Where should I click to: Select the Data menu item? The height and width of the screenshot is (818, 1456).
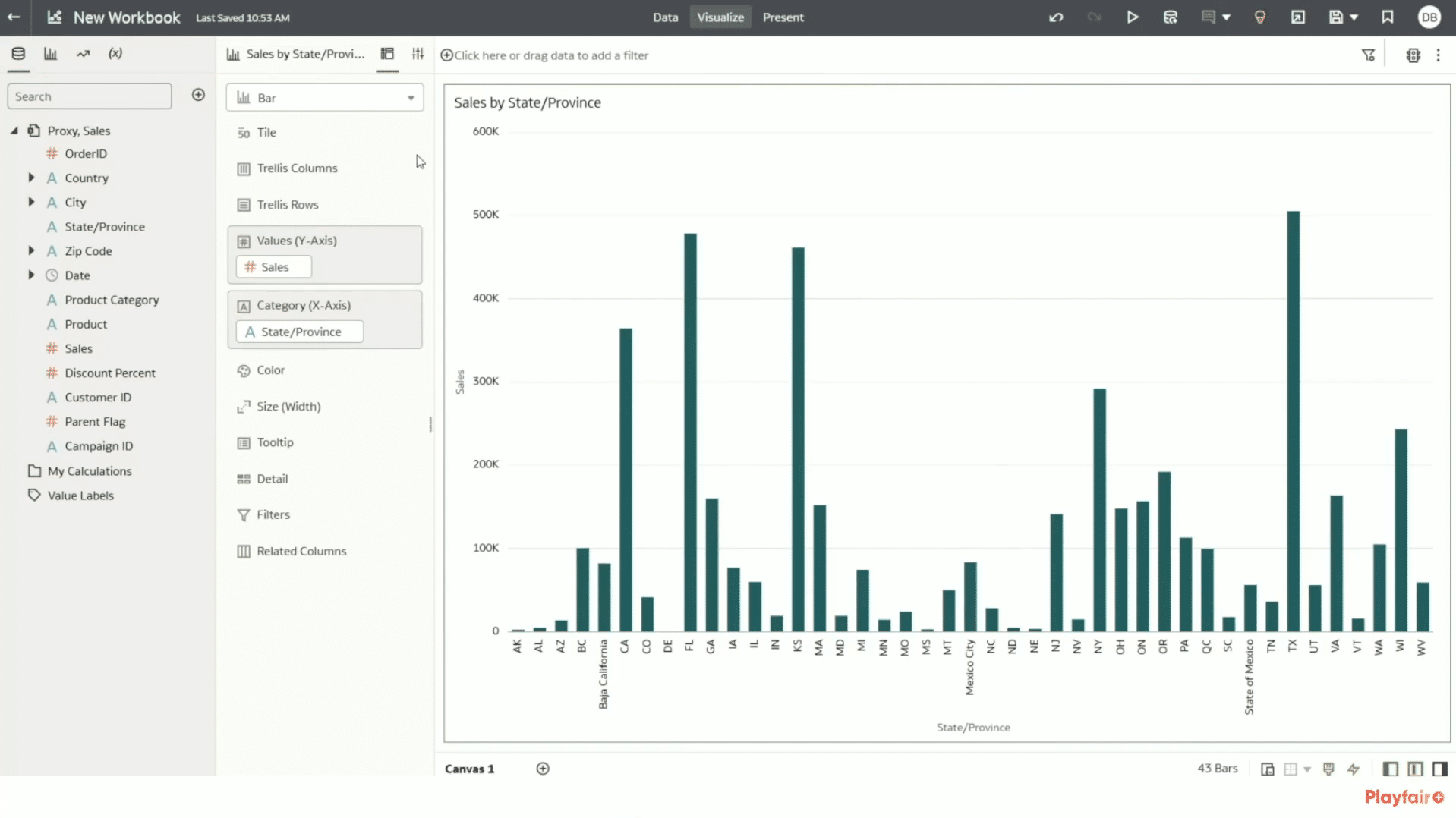pyautogui.click(x=665, y=17)
